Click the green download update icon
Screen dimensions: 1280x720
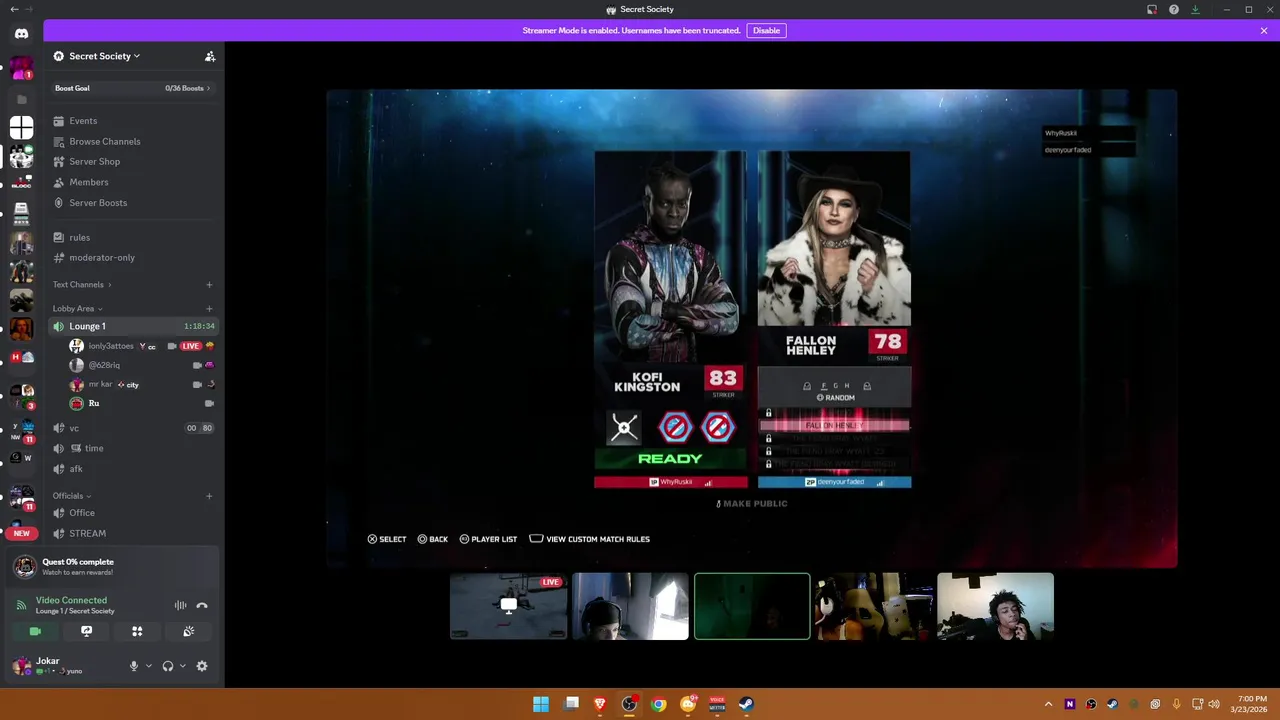click(x=1195, y=9)
